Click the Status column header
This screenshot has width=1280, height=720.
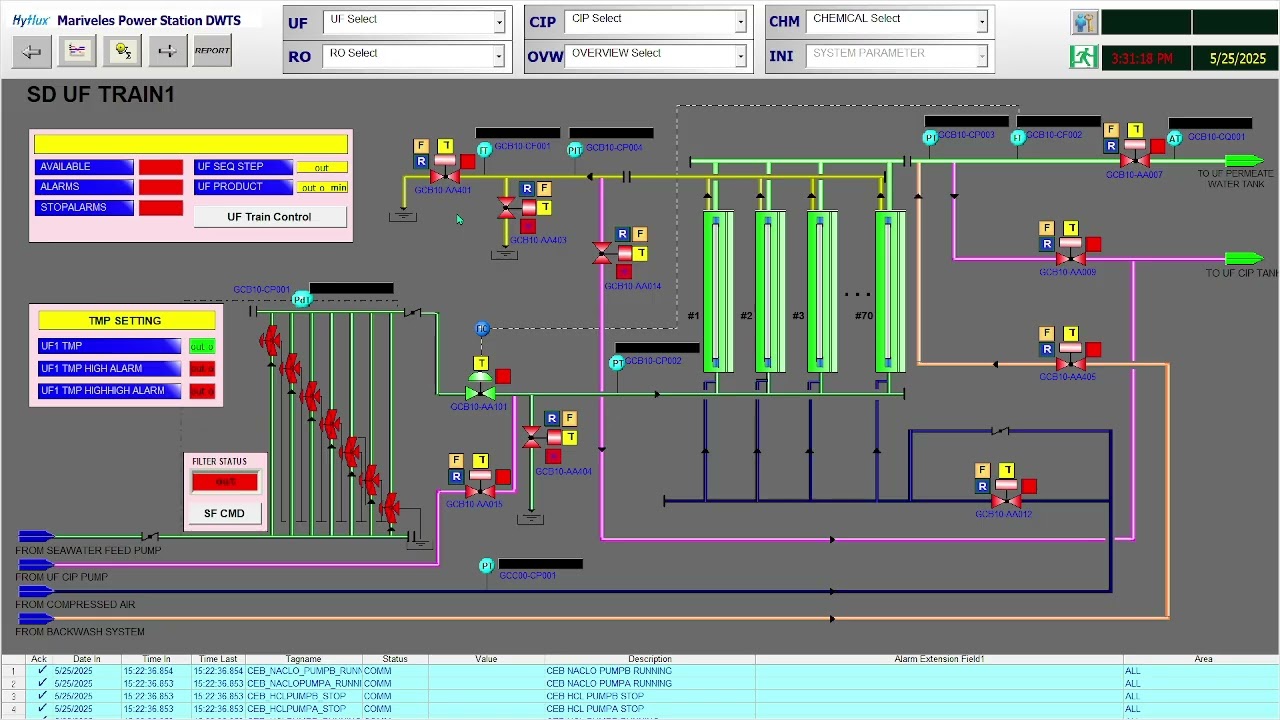pyautogui.click(x=395, y=659)
